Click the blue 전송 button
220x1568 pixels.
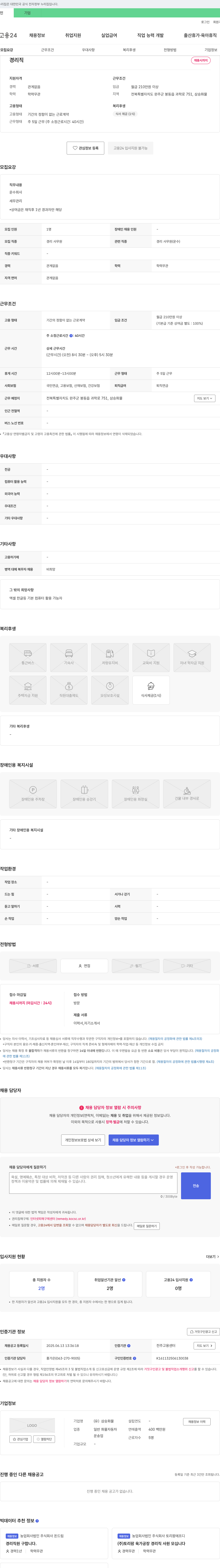click(196, 1186)
